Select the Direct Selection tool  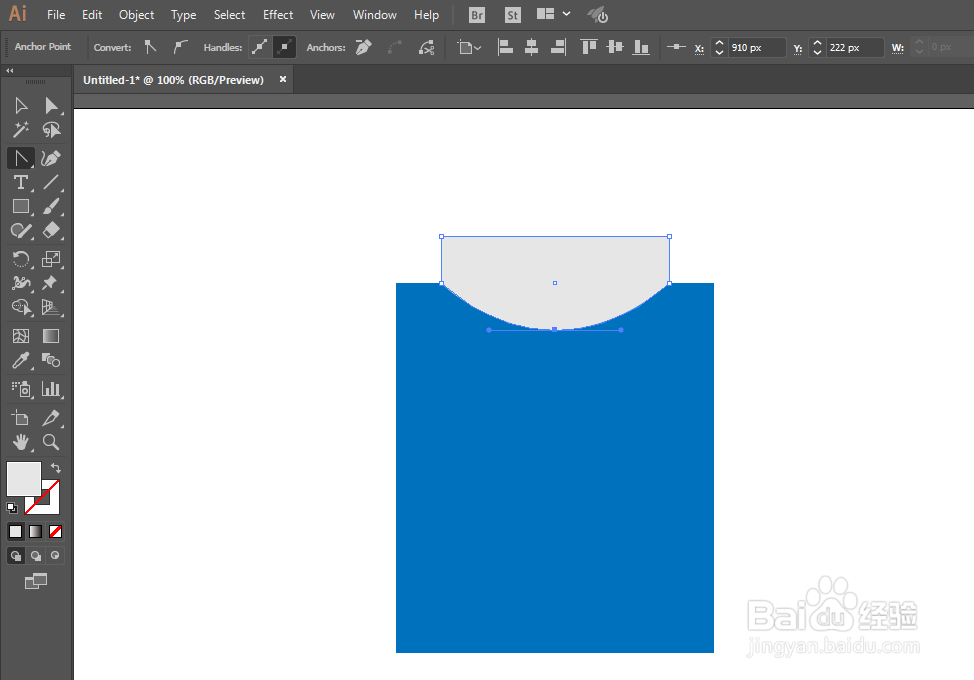tap(50, 105)
